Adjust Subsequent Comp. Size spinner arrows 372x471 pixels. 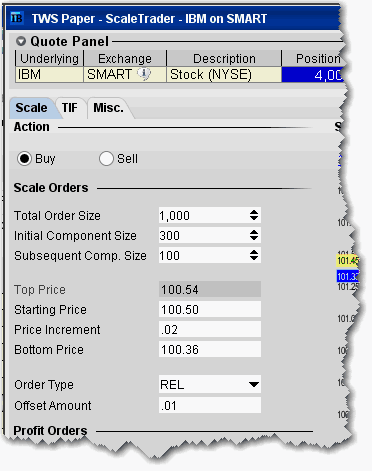254,255
